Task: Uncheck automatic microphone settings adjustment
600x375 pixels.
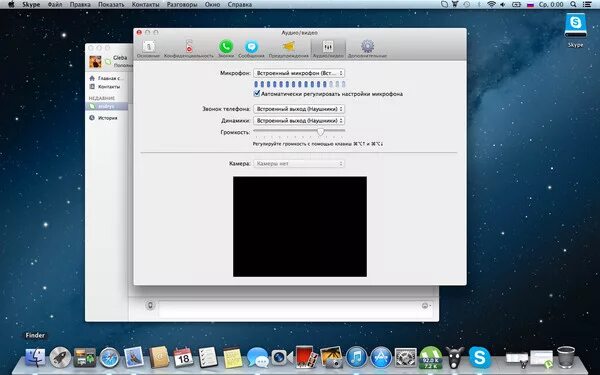Action: point(257,93)
